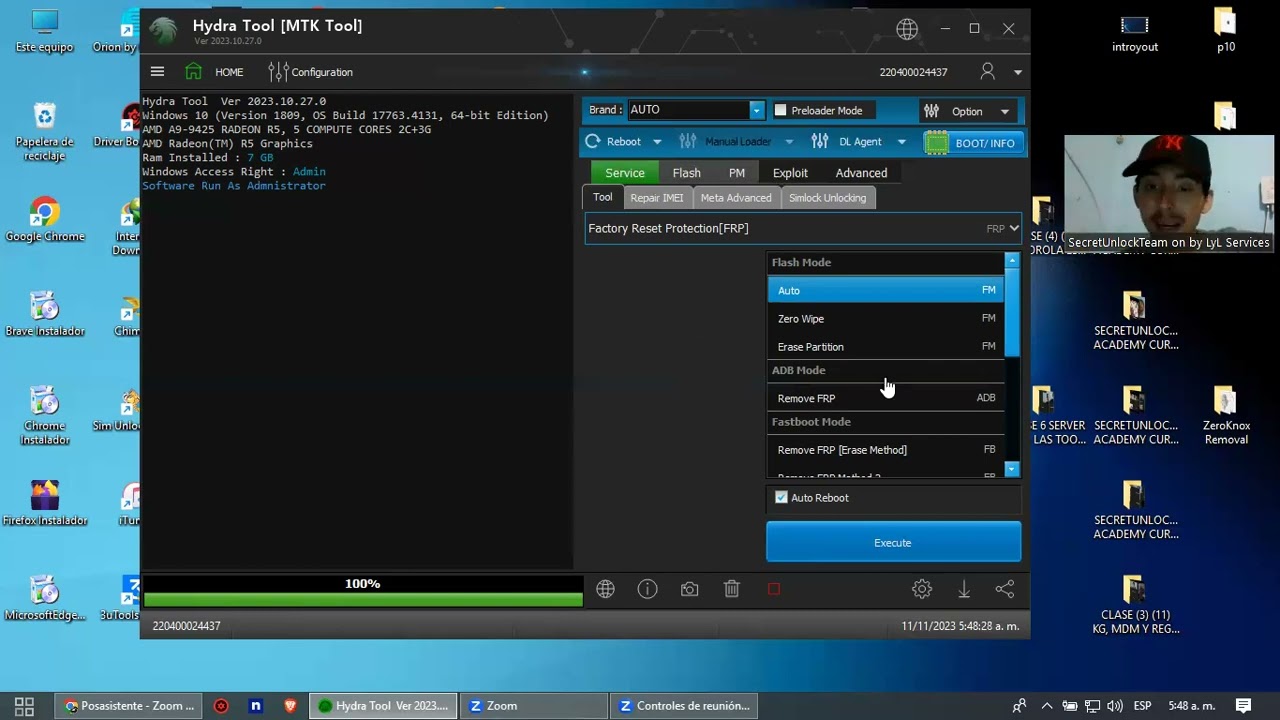This screenshot has height=720, width=1280.
Task: Open Google Chrome desktop shortcut
Action: click(45, 221)
